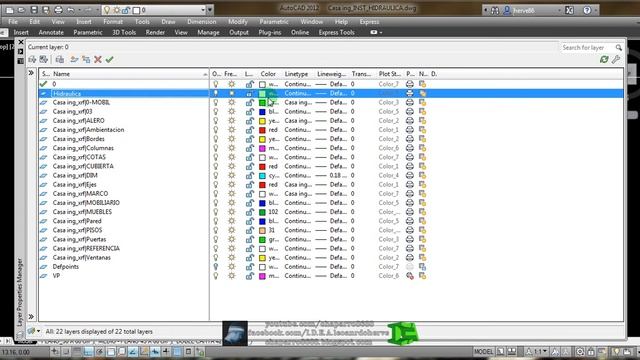Viewport: 640px width, 360px height.
Task: Click the Plot St... column header
Action: point(390,74)
